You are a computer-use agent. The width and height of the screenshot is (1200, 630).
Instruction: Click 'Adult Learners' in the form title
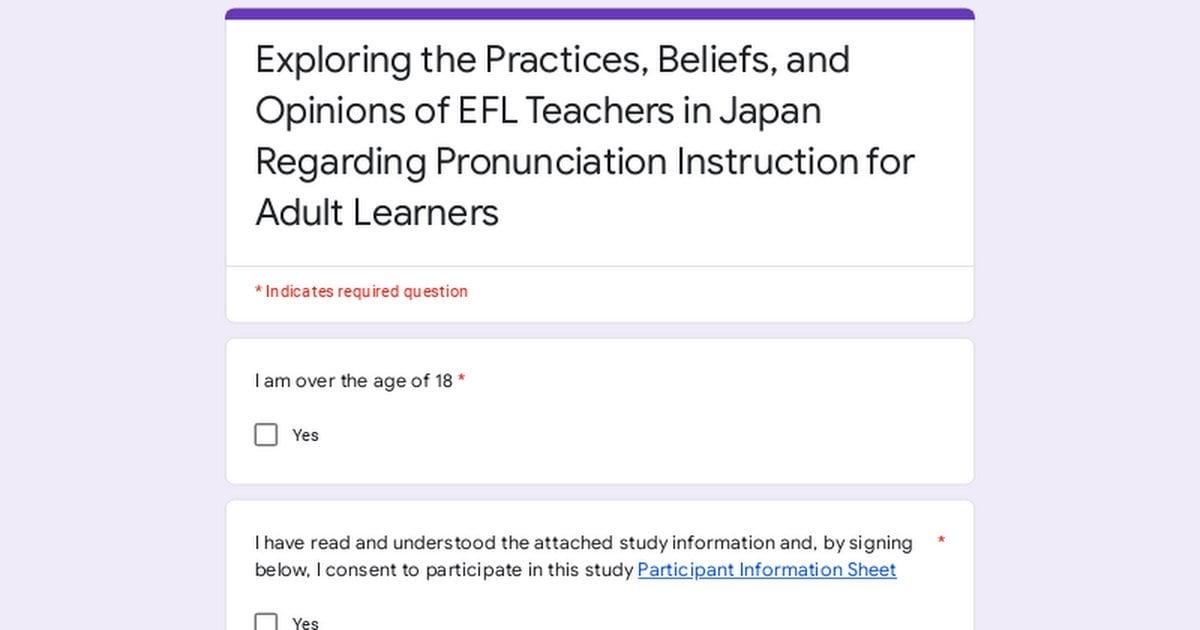tap(377, 212)
